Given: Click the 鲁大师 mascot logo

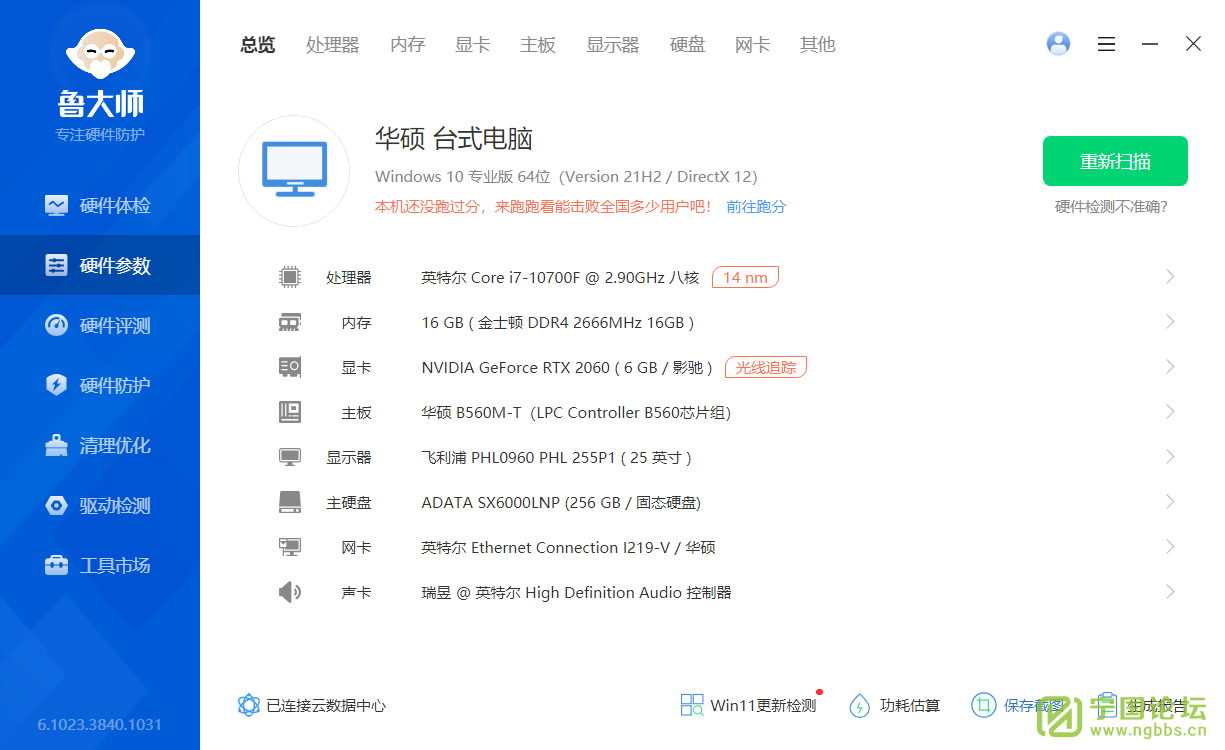Looking at the screenshot, I should (100, 54).
